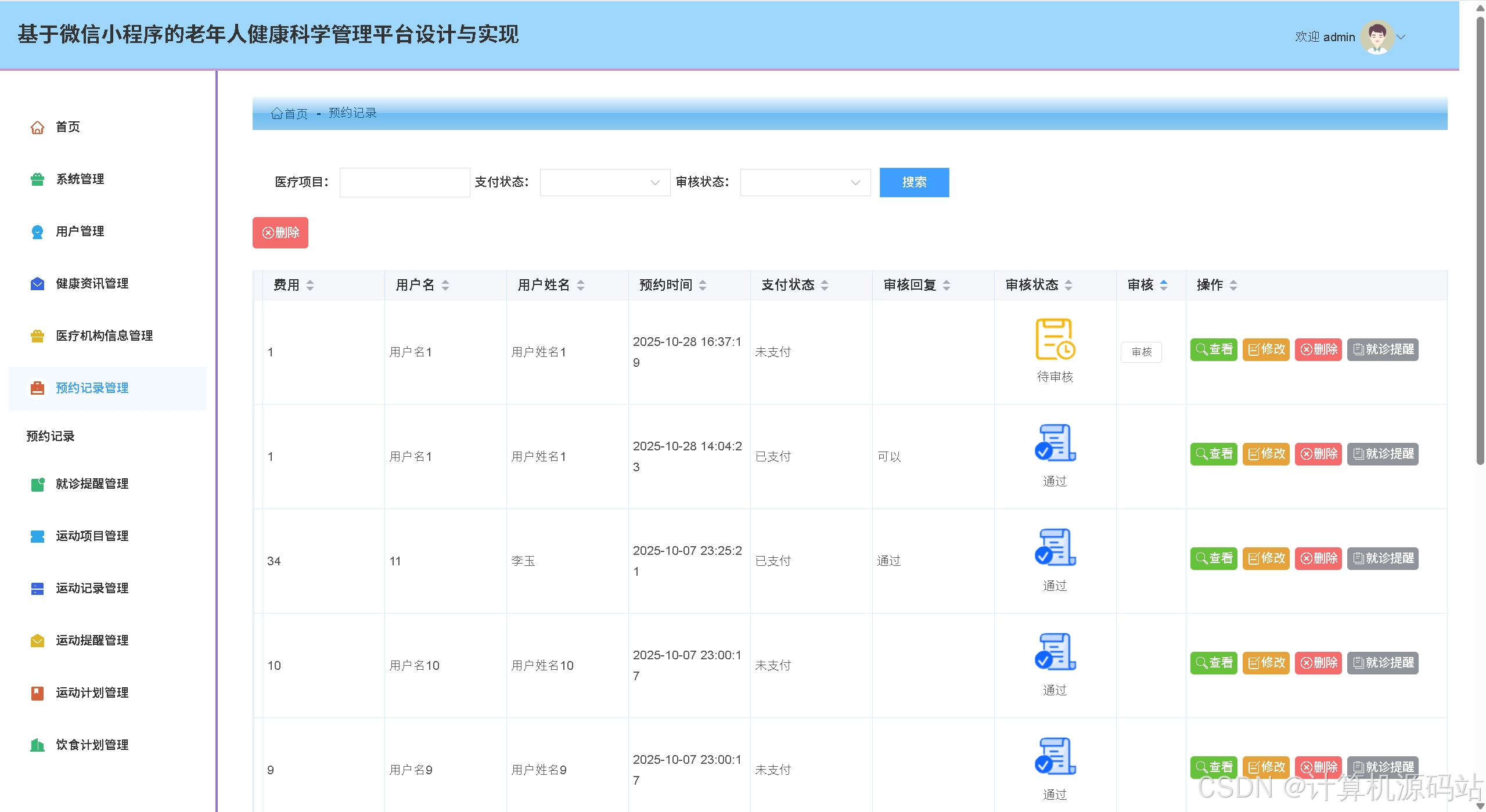1486x812 pixels.
Task: Open 首页 in the sidebar menu
Action: tap(108, 127)
